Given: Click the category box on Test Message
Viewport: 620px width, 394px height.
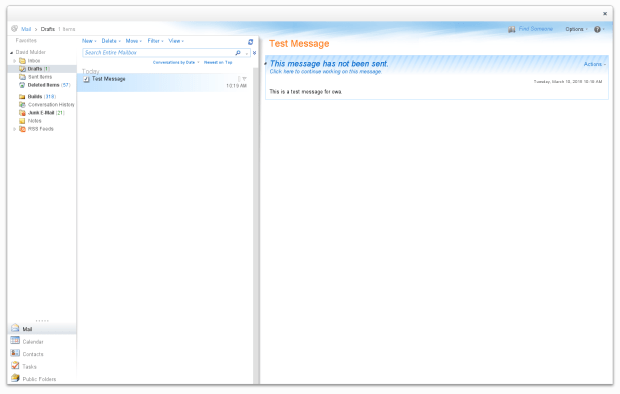Looking at the screenshot, I should [239, 79].
